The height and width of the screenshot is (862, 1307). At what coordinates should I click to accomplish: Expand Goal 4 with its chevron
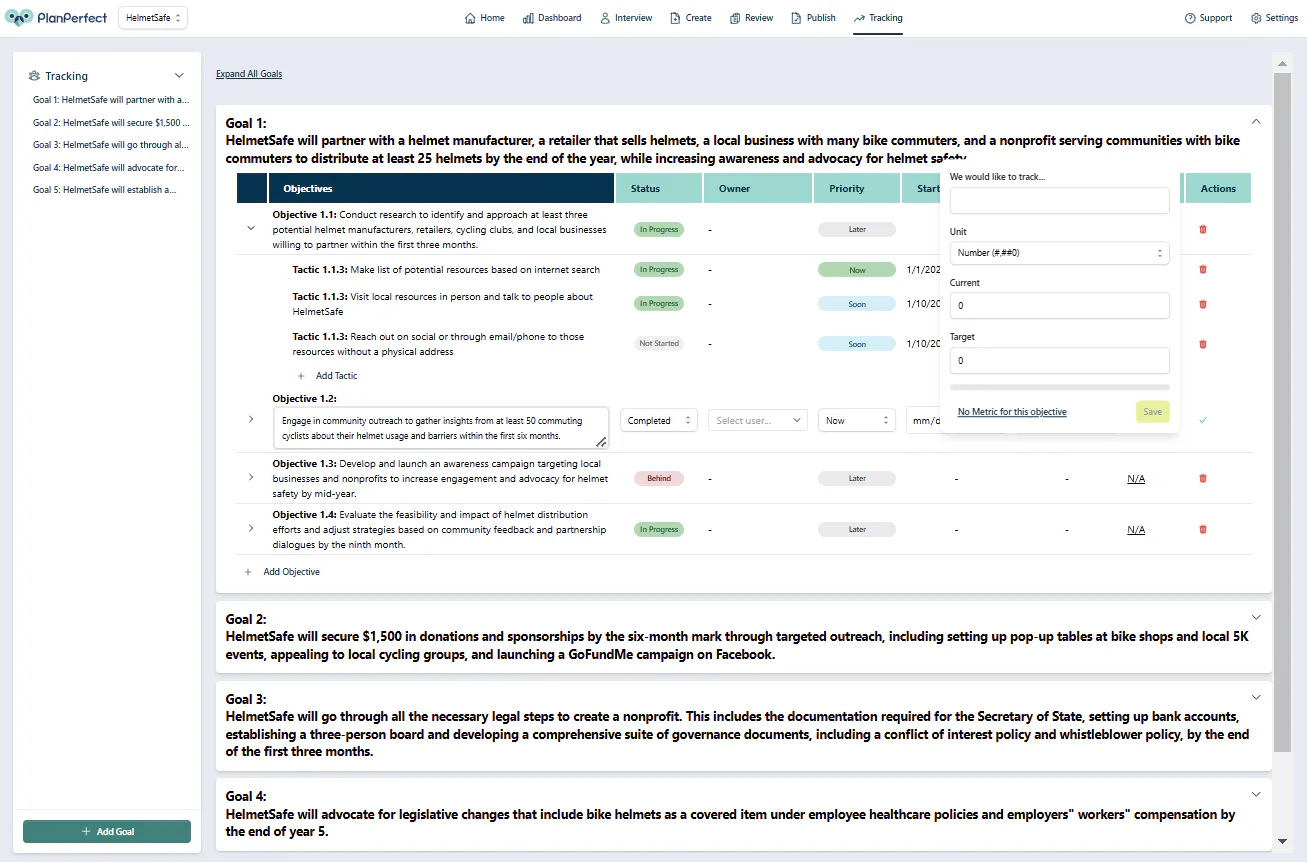coord(1256,794)
